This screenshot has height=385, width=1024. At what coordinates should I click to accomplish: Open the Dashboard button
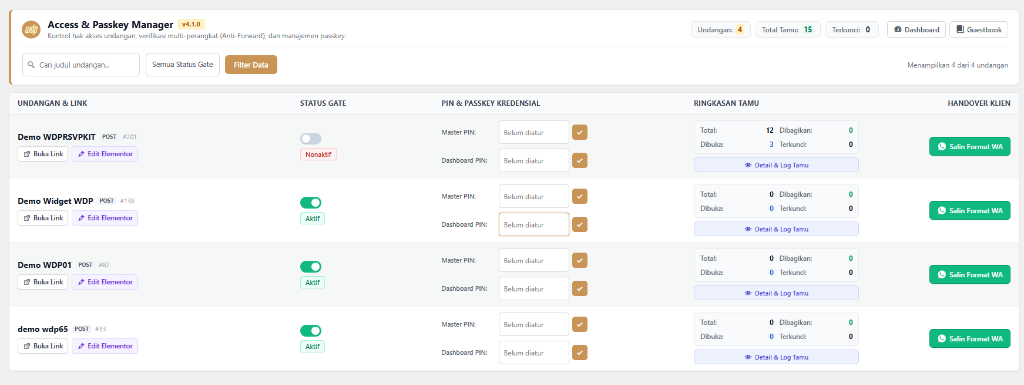click(x=916, y=29)
